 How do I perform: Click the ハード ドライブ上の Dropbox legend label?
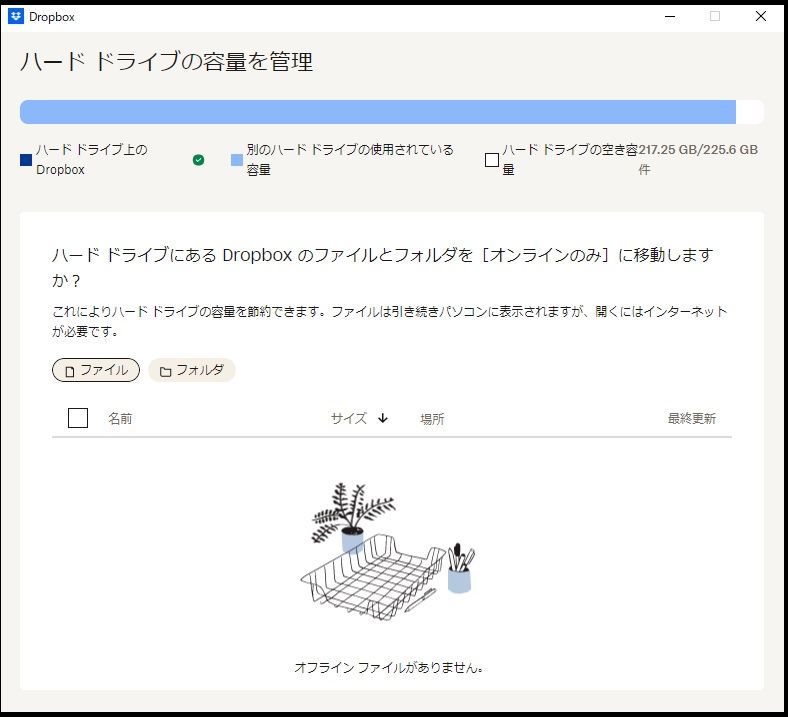pos(91,159)
